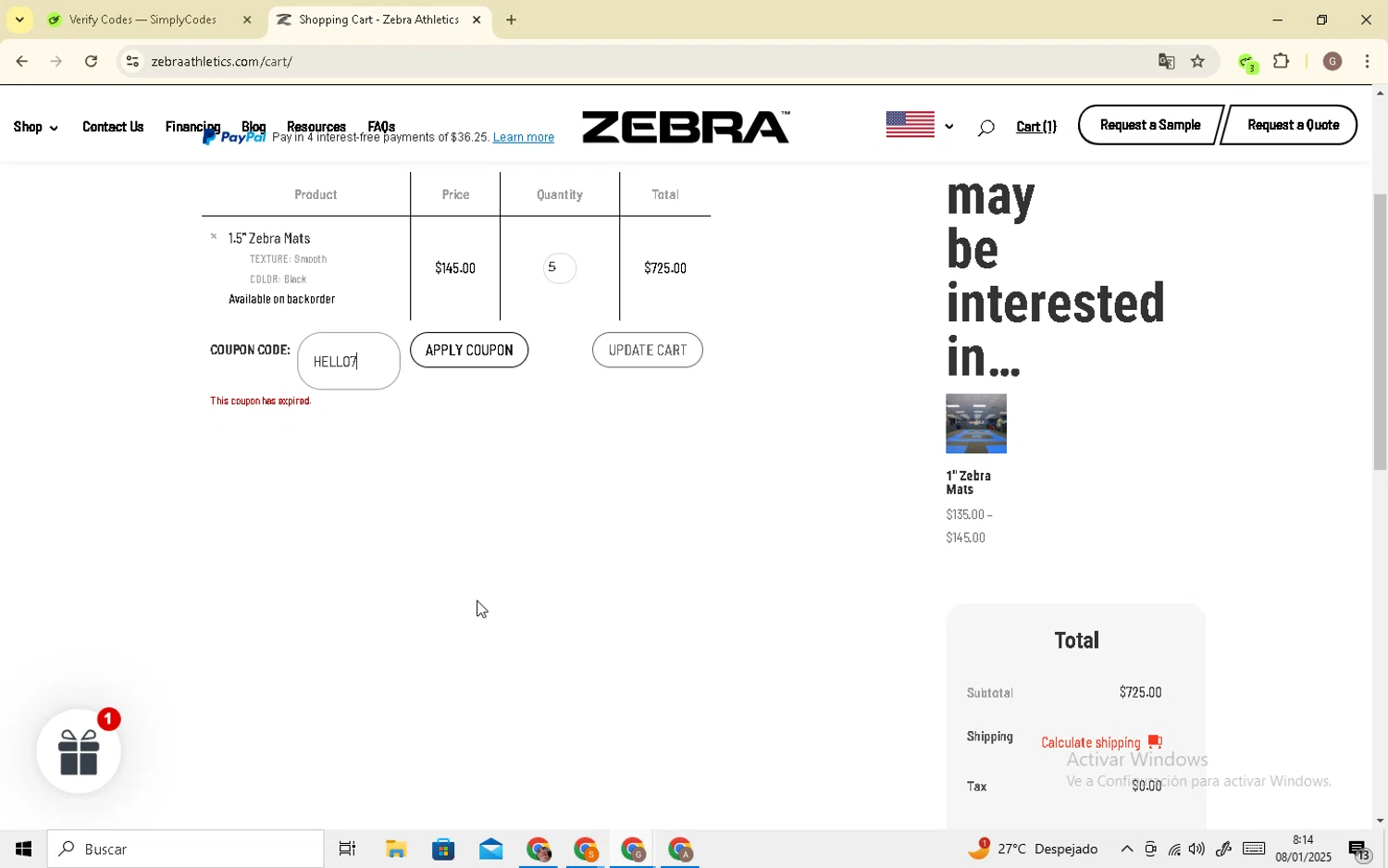Screen dimensions: 1388x868
Task: Click the ZEBRA logo
Action: tap(686, 128)
